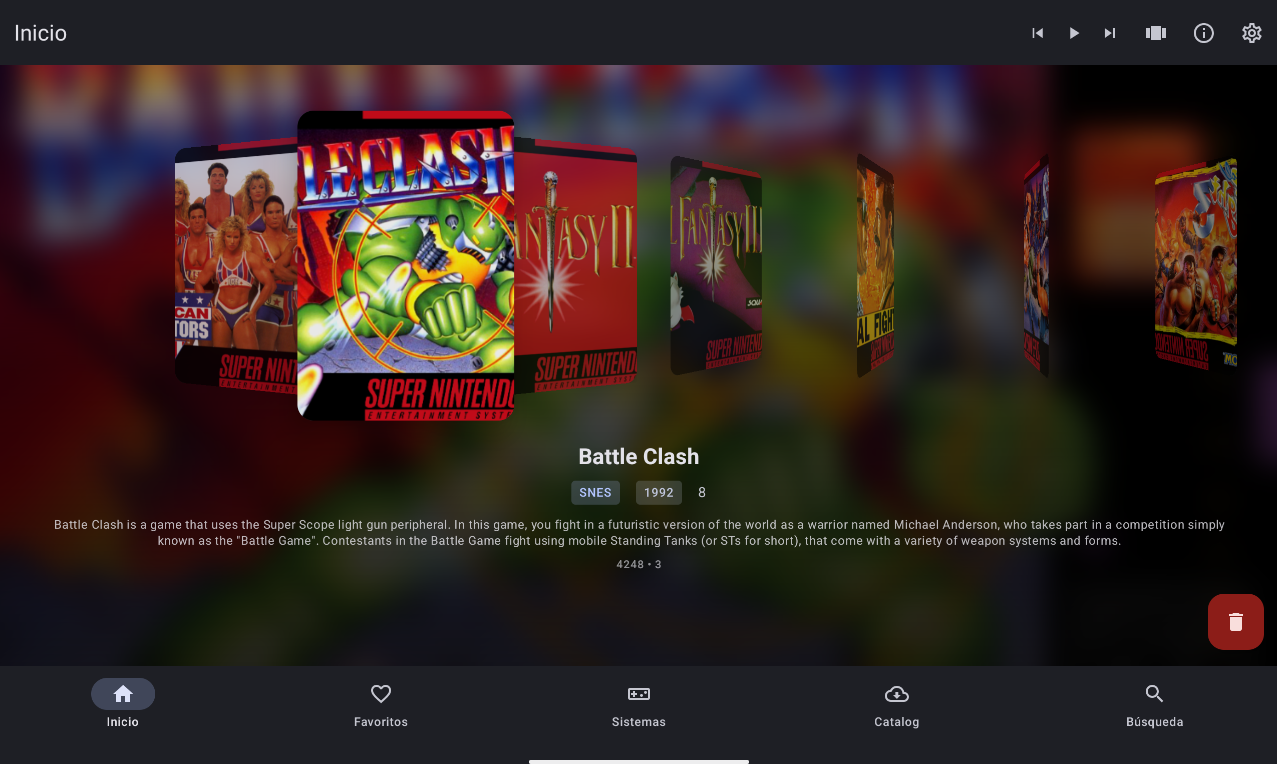Select the American Gladiators cover

coord(237,265)
